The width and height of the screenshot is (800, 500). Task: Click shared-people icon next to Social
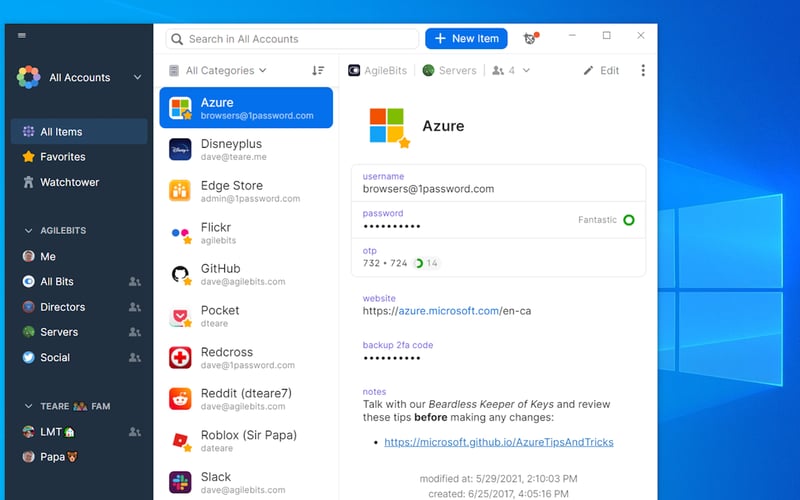135,358
